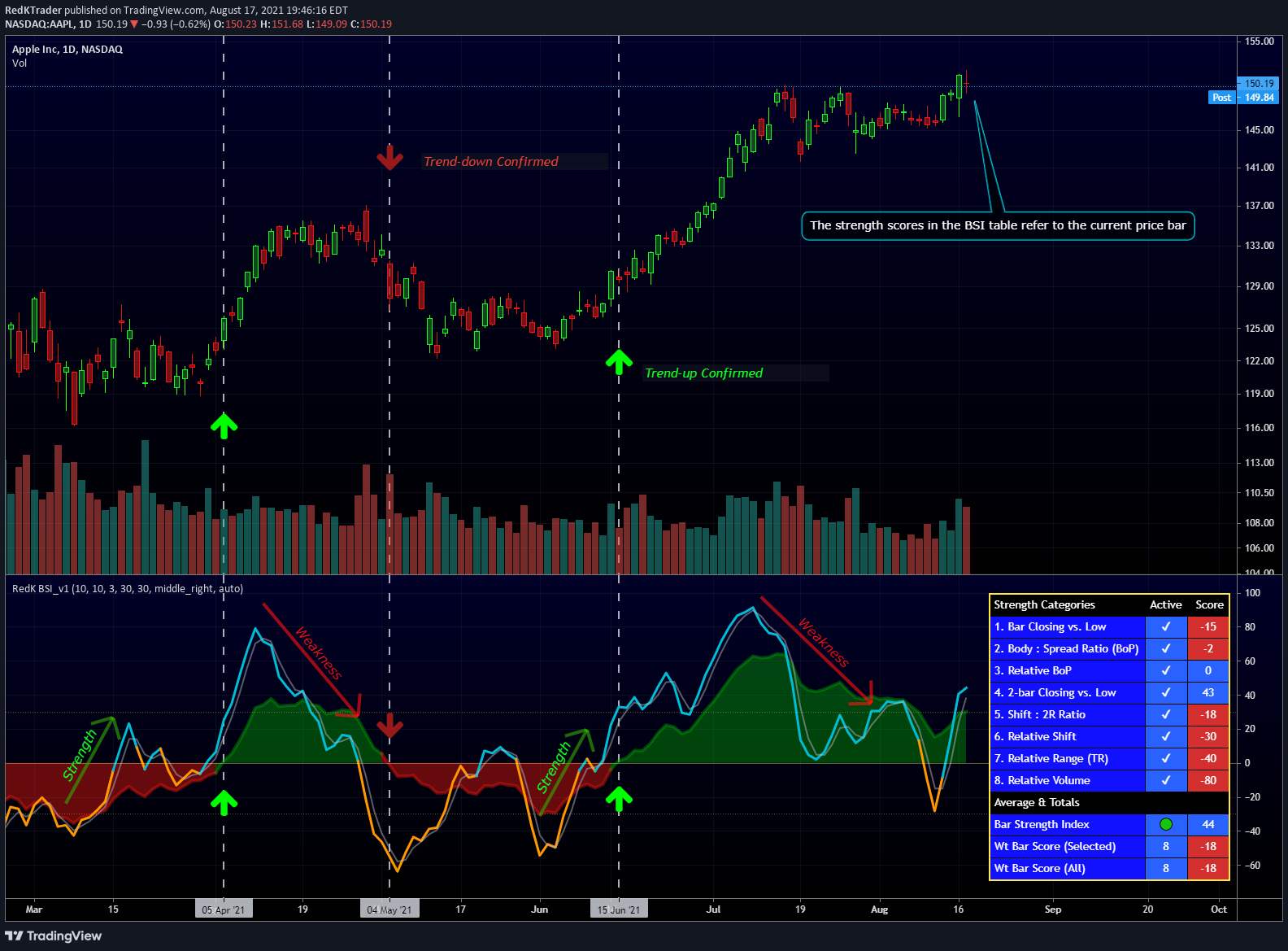
Task: Select the RedK BSI_v1 indicator title
Action: coord(128,589)
